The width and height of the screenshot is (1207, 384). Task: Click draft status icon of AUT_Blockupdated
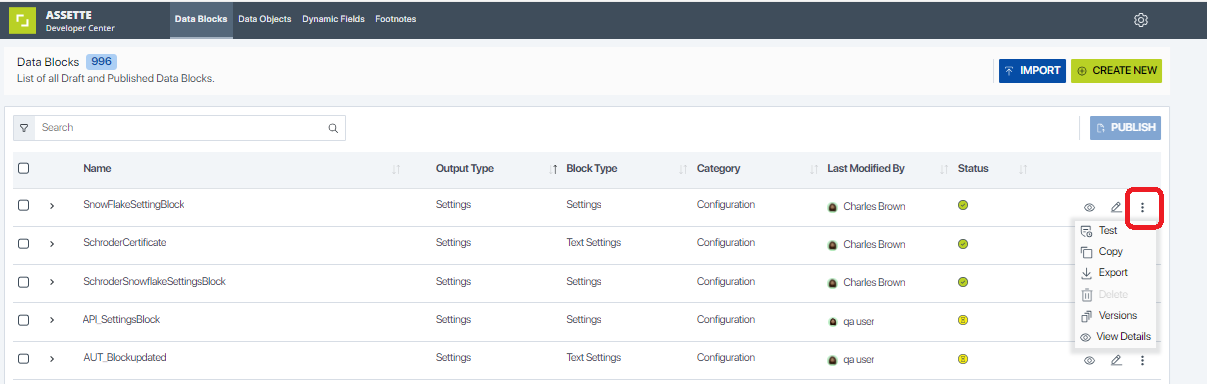963,358
